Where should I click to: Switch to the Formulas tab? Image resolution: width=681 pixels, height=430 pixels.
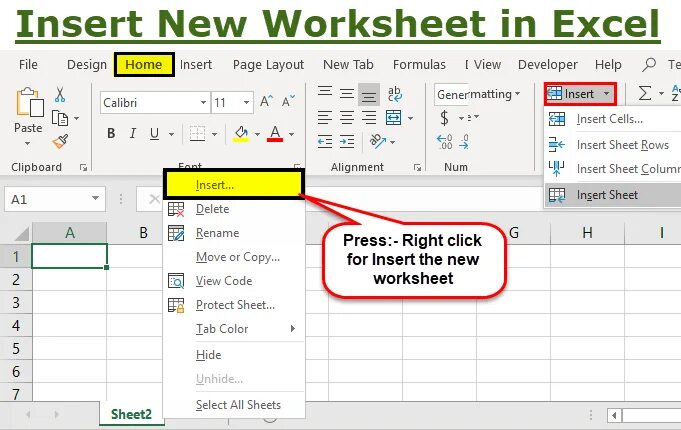pos(419,65)
